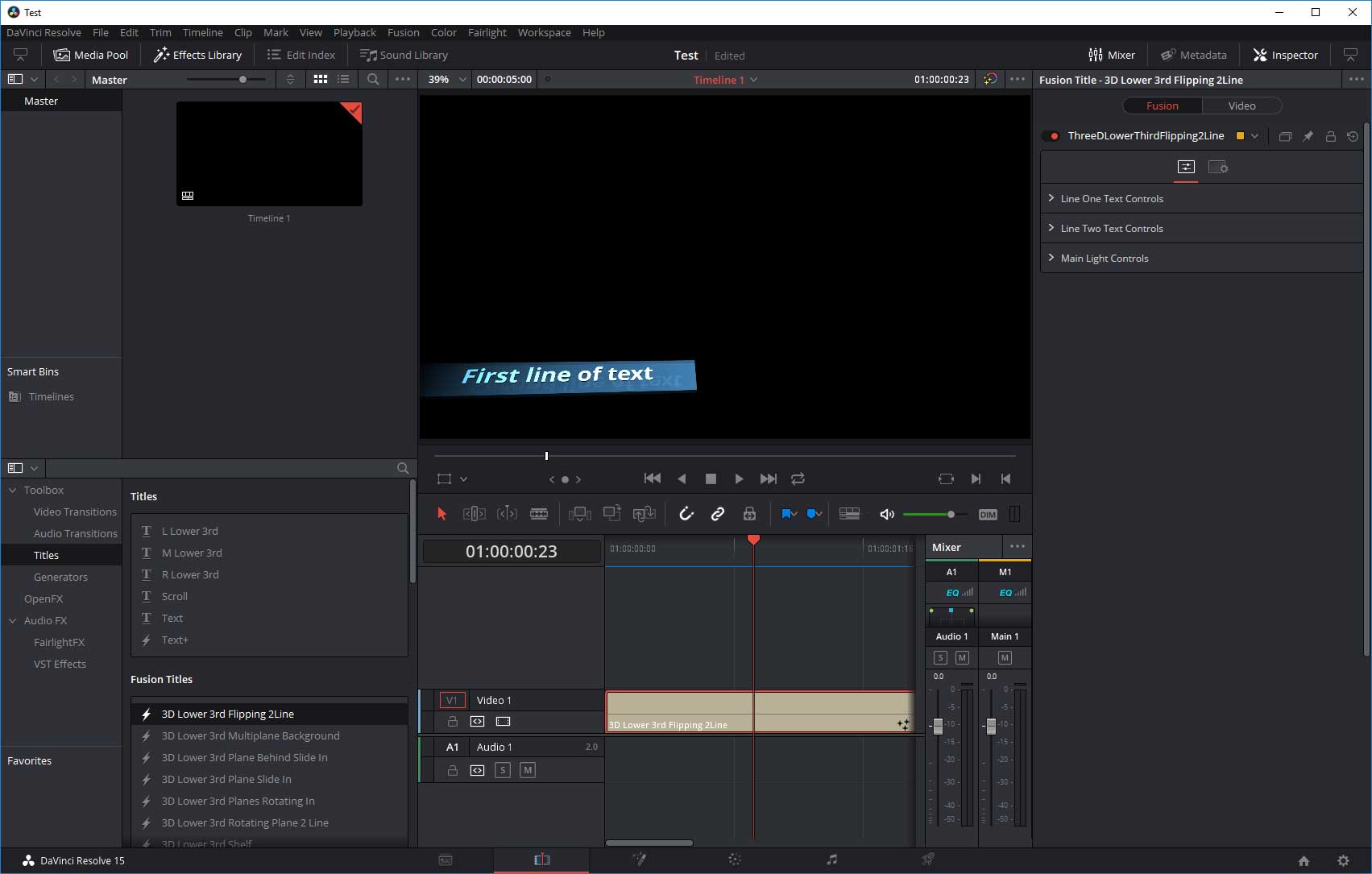Toggle the Mixer panel button
Image resolution: width=1372 pixels, height=874 pixels.
coord(1112,55)
